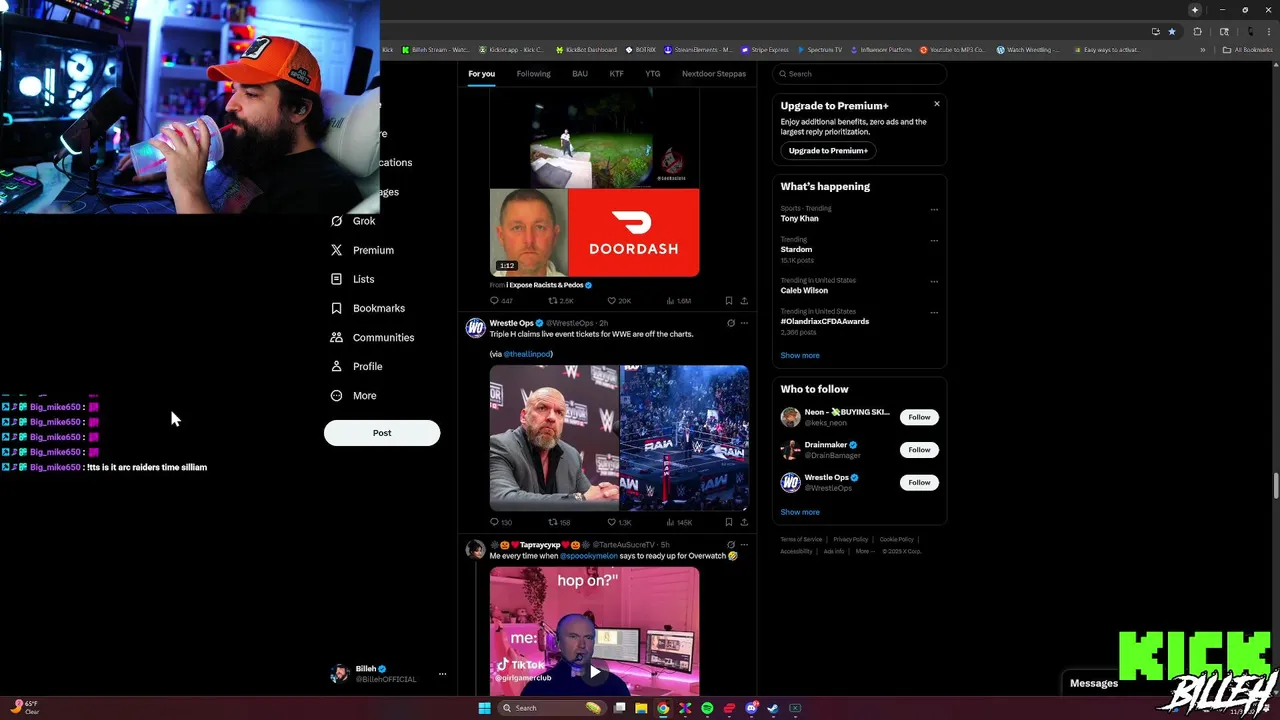Image resolution: width=1280 pixels, height=720 pixels.
Task: Bookmark the Wrestle Ops Triple H post
Action: (x=729, y=522)
